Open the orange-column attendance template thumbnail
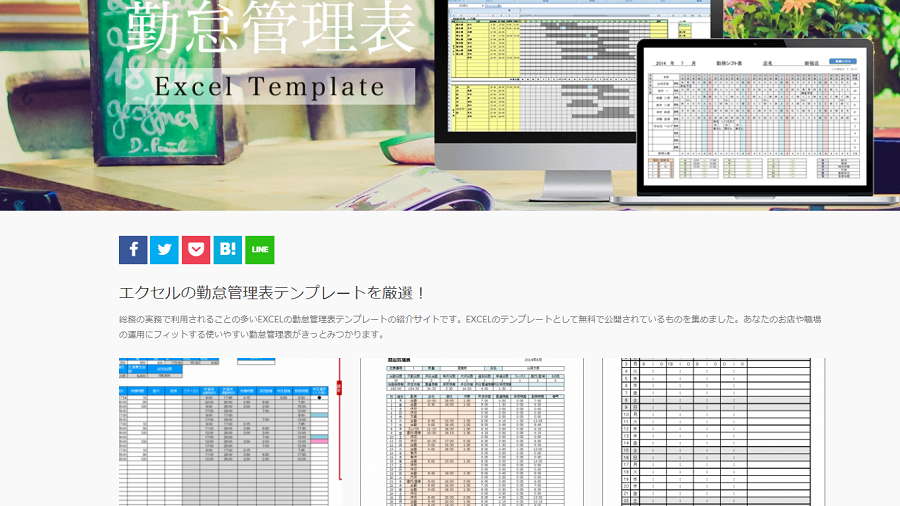Viewport: 900px width, 506px height. point(472,432)
